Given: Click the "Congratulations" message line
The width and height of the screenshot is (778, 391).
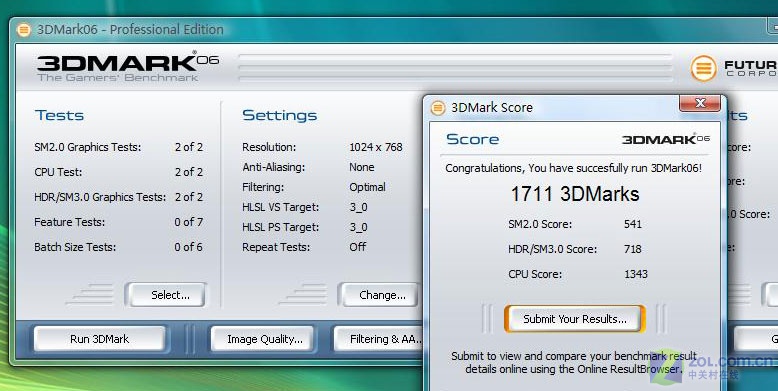Looking at the screenshot, I should pos(574,168).
